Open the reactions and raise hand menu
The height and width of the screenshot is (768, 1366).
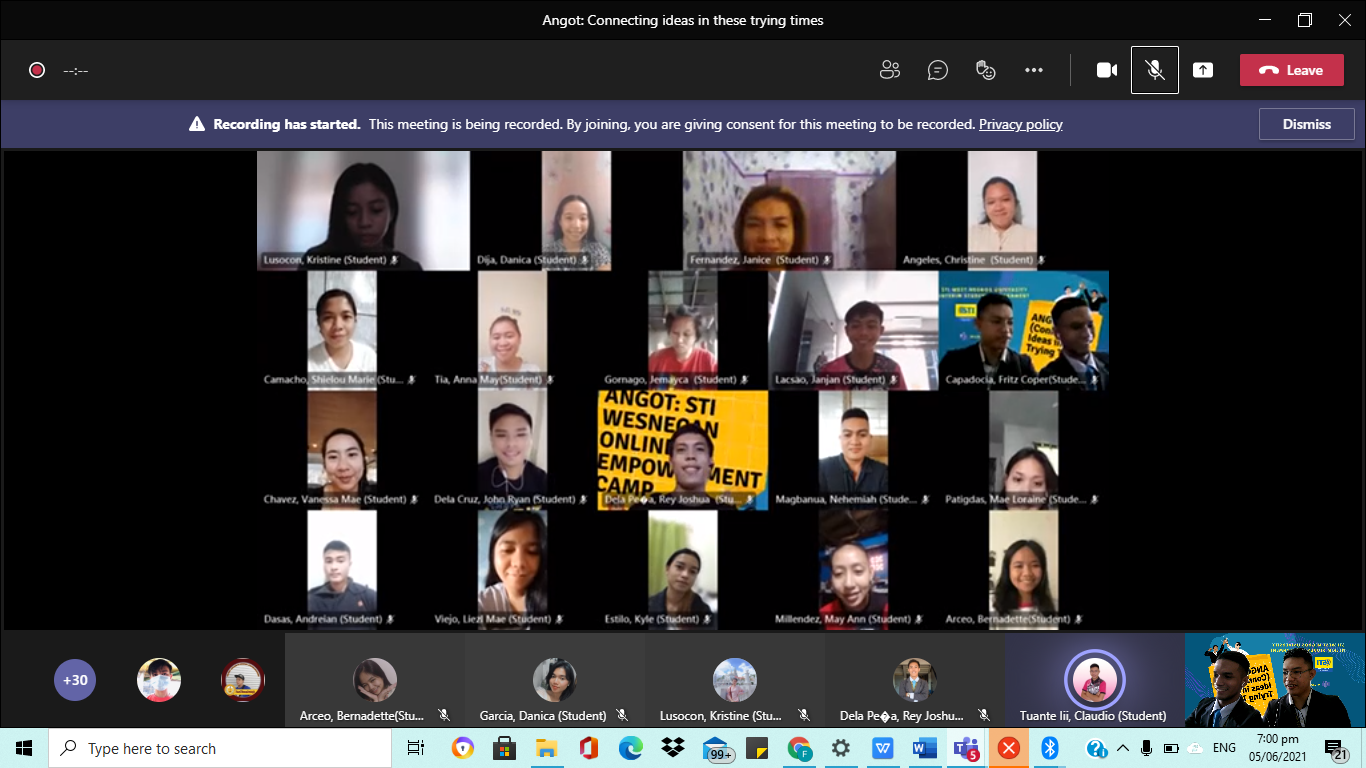click(x=986, y=70)
